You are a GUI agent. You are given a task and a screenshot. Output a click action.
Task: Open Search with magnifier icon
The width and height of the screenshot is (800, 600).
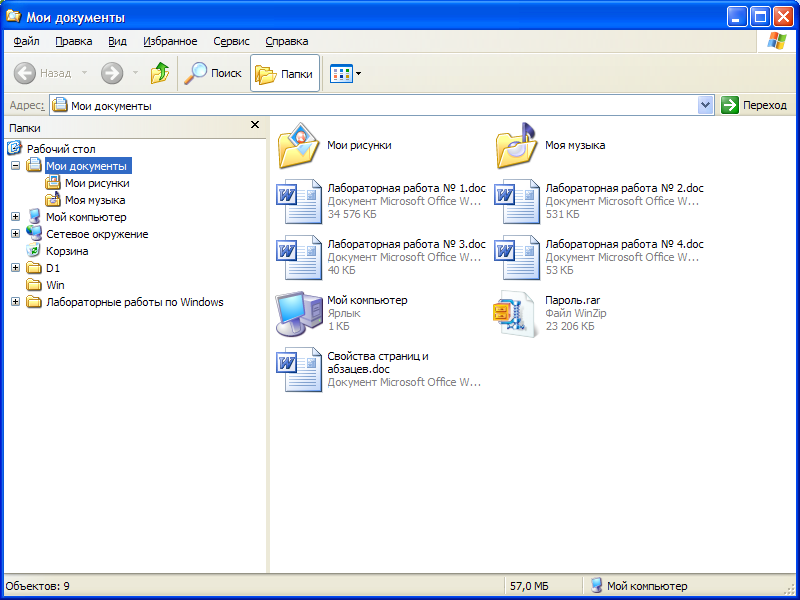213,73
